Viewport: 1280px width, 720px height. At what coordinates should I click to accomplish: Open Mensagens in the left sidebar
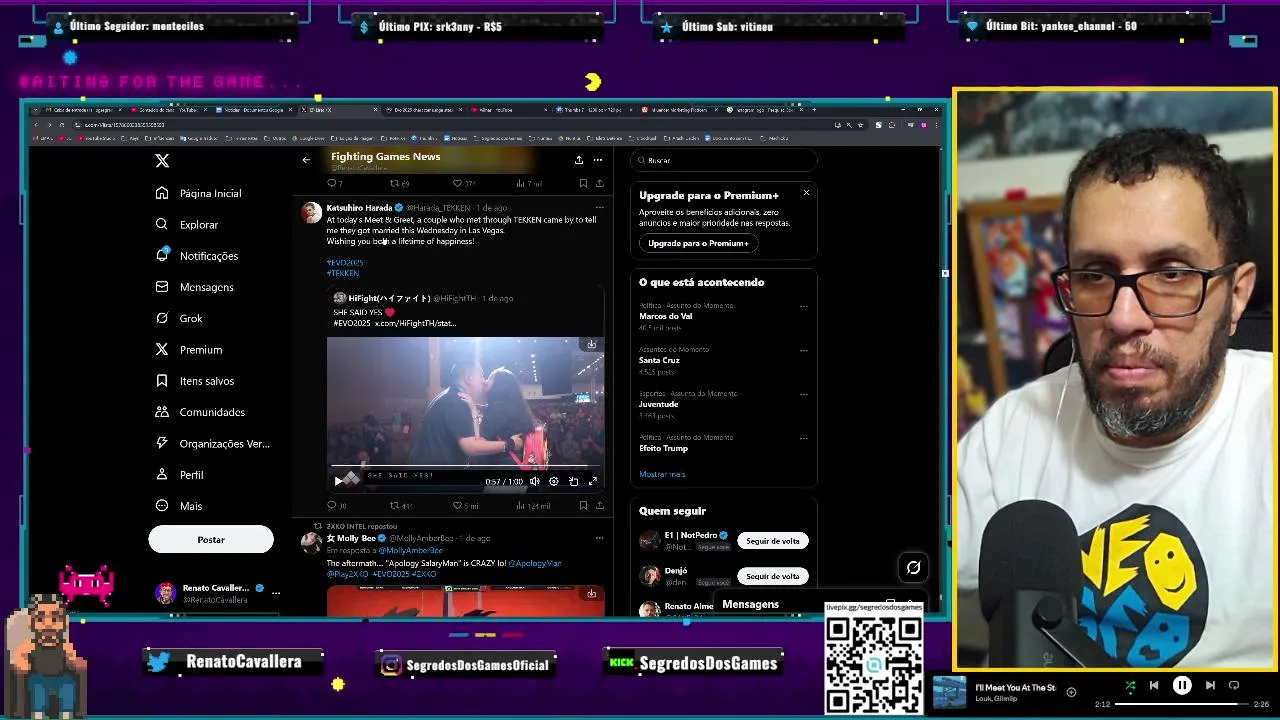point(195,287)
